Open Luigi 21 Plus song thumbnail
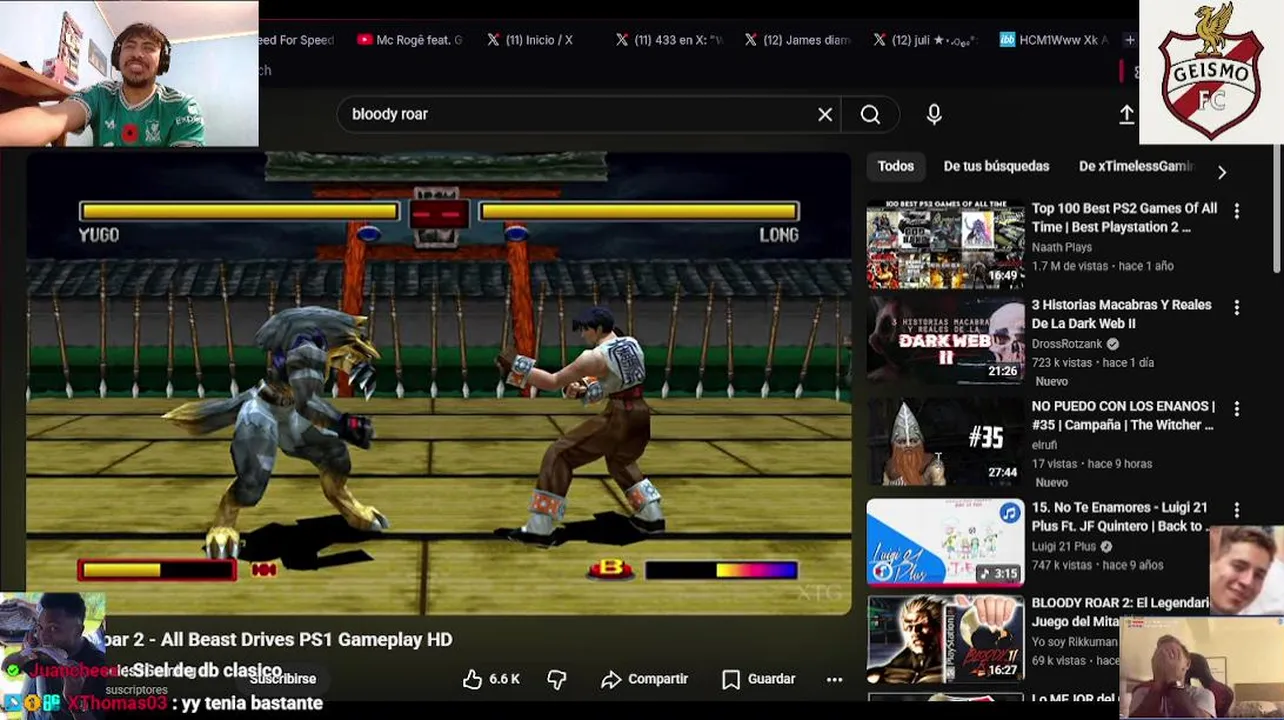Image resolution: width=1284 pixels, height=720 pixels. pos(945,543)
